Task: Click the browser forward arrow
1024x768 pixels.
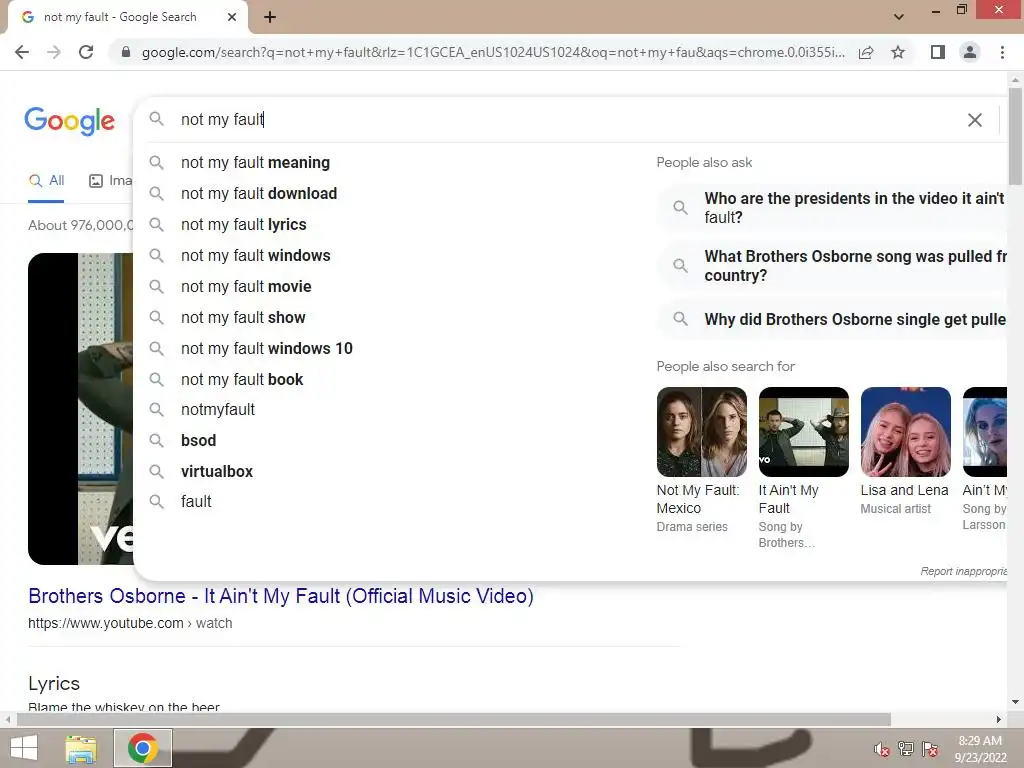Action: point(54,52)
